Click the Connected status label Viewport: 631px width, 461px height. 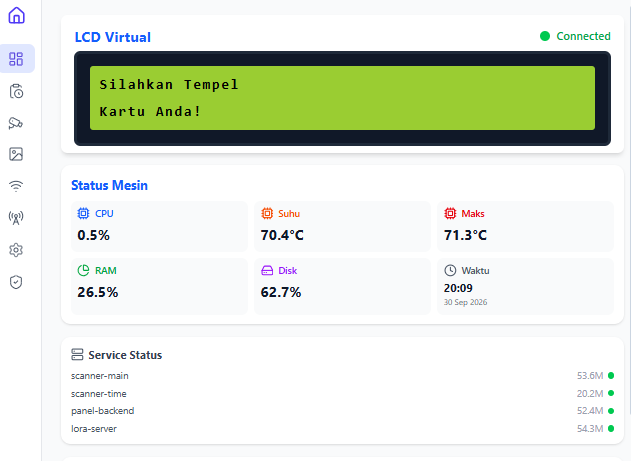[x=584, y=36]
